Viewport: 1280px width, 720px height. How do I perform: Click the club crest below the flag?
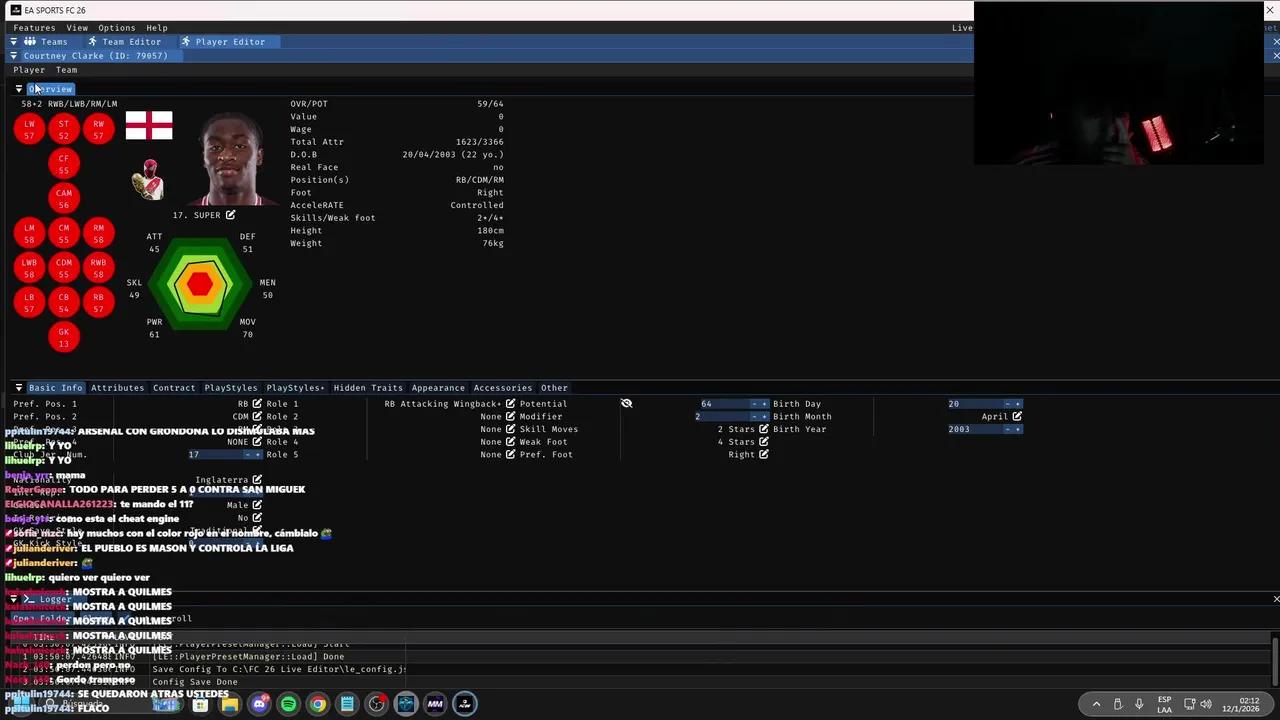pos(148,180)
